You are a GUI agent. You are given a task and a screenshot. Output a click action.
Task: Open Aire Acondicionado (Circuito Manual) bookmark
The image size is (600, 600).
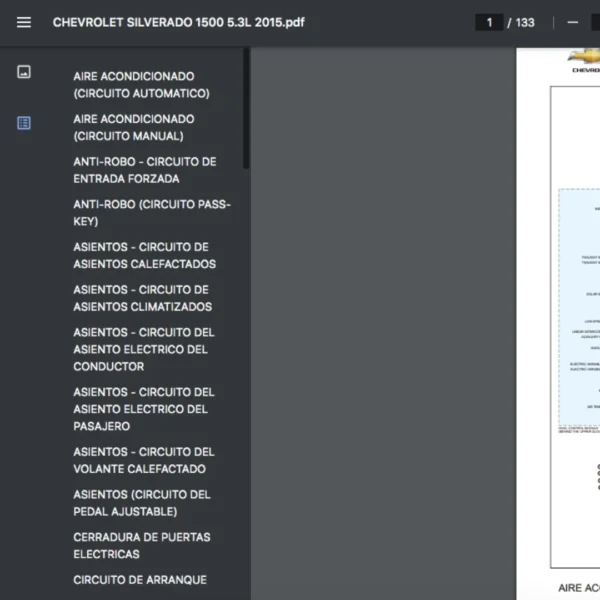pos(134,127)
